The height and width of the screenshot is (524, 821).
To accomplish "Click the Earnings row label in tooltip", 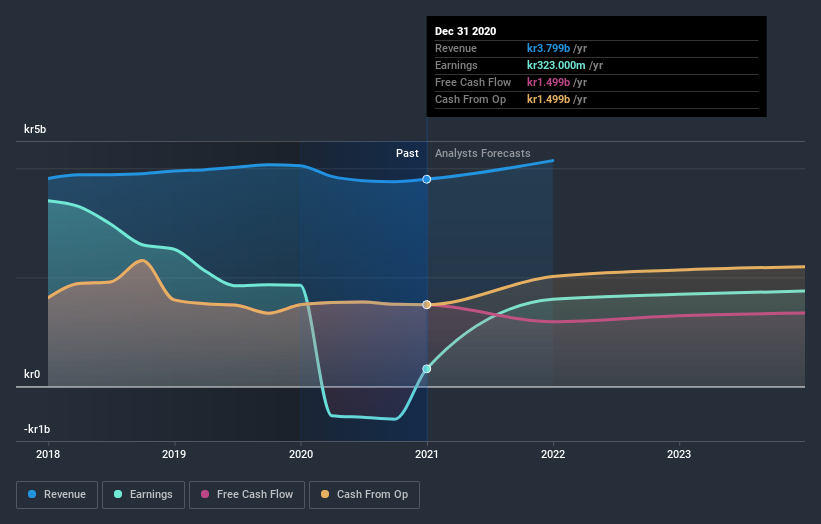I will tap(456, 65).
